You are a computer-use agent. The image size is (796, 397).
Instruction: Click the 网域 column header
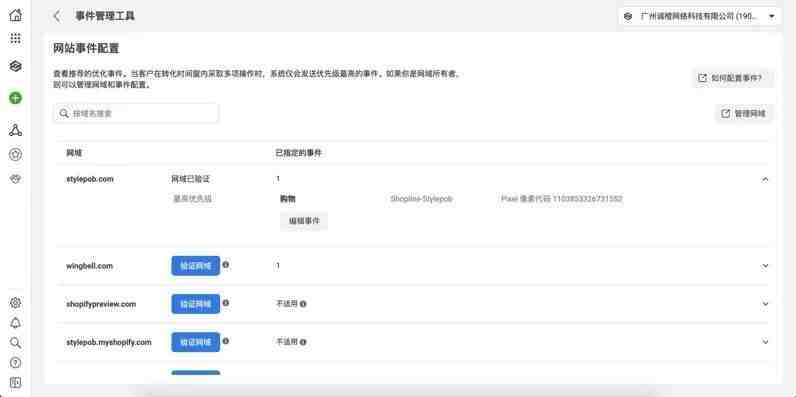74,153
